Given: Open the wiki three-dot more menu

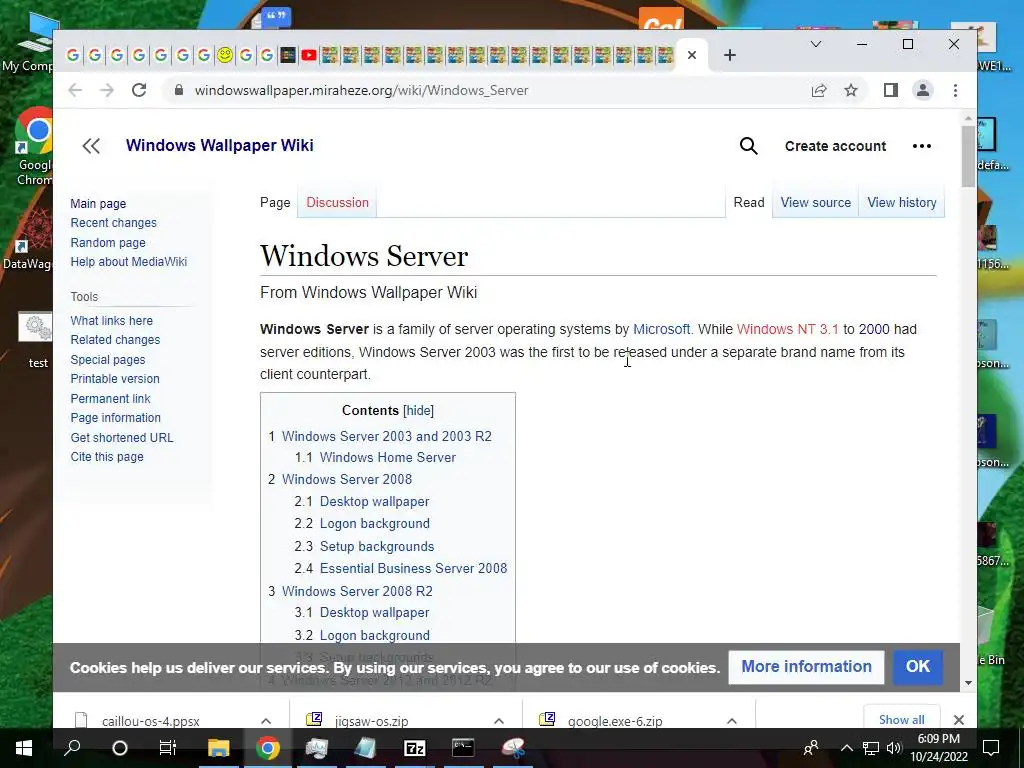Looking at the screenshot, I should [x=921, y=146].
